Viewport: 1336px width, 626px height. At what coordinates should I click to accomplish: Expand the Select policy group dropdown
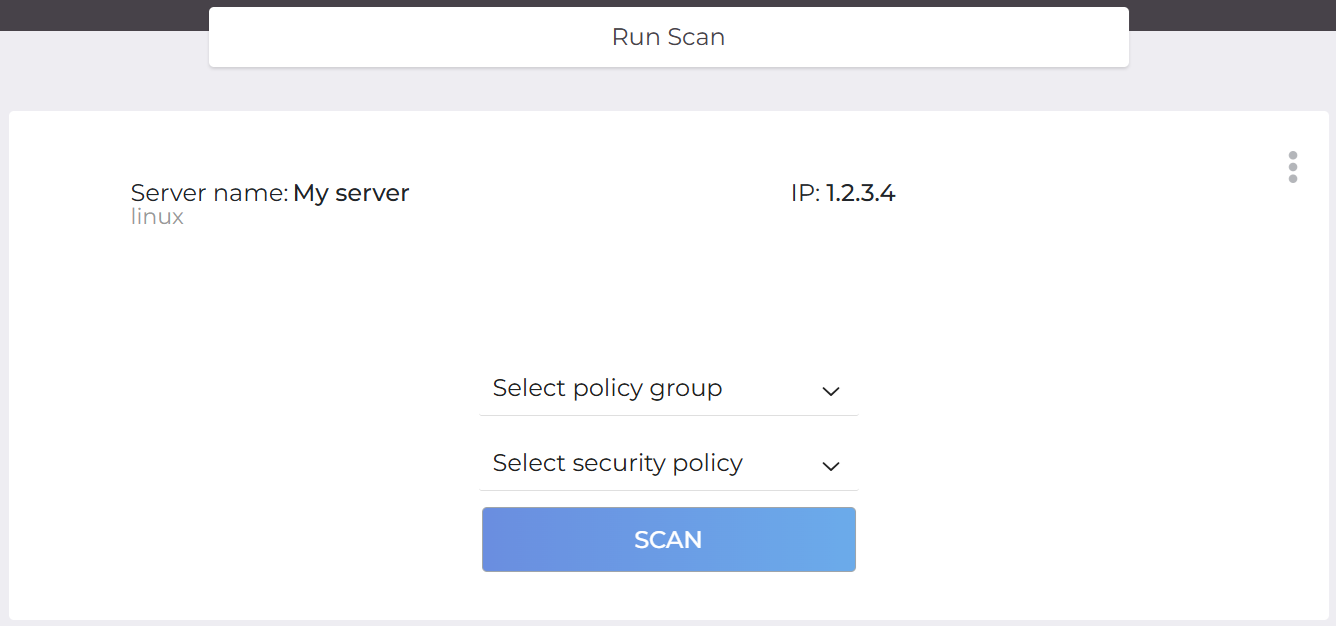[x=668, y=389]
